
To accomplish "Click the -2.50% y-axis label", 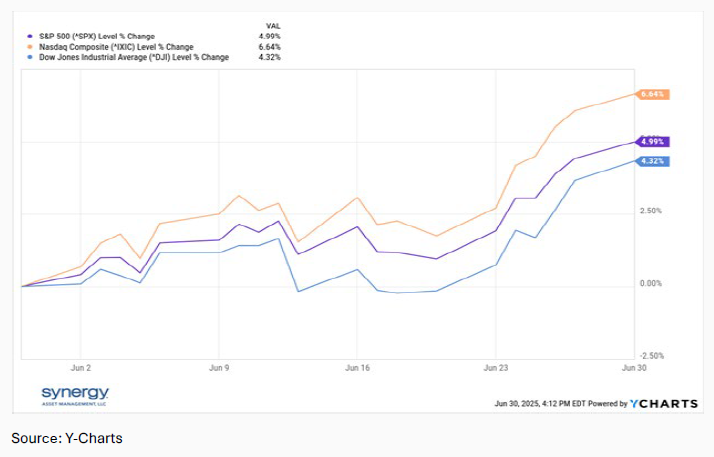I will pos(650,355).
